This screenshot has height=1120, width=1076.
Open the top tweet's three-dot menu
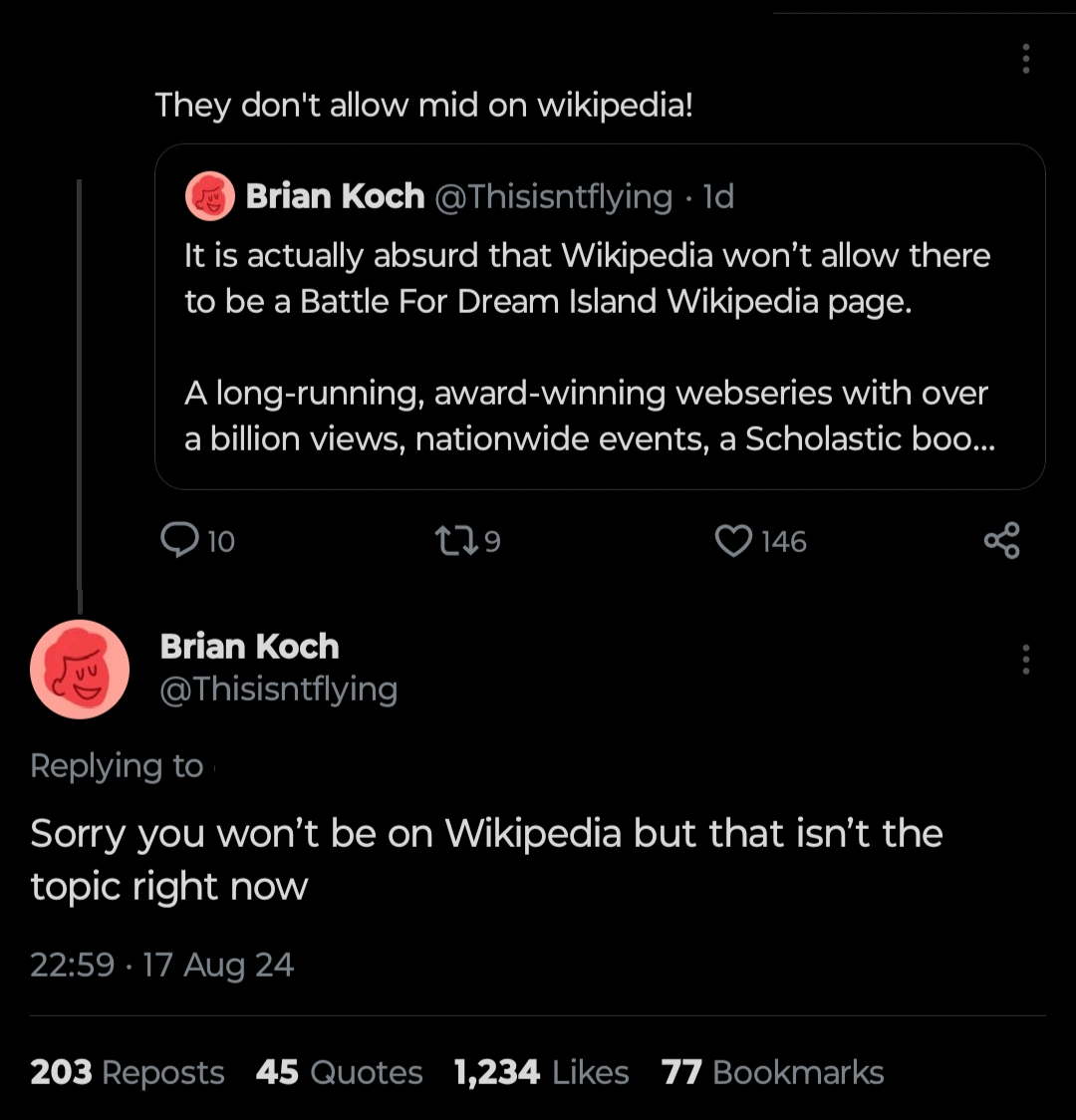(x=1025, y=59)
